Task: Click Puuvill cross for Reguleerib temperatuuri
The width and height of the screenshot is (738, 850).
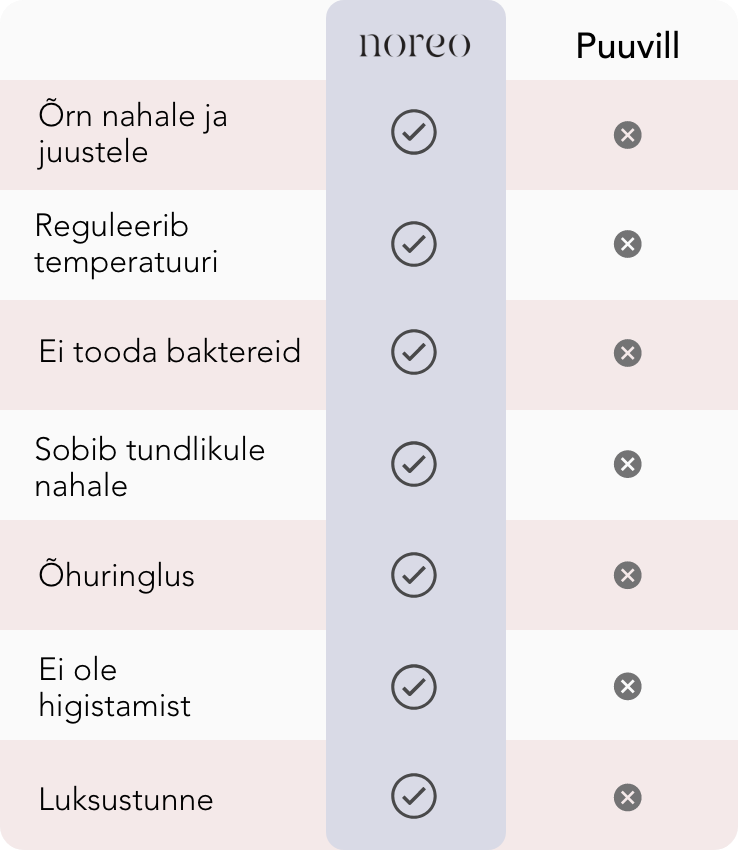Action: coord(627,244)
